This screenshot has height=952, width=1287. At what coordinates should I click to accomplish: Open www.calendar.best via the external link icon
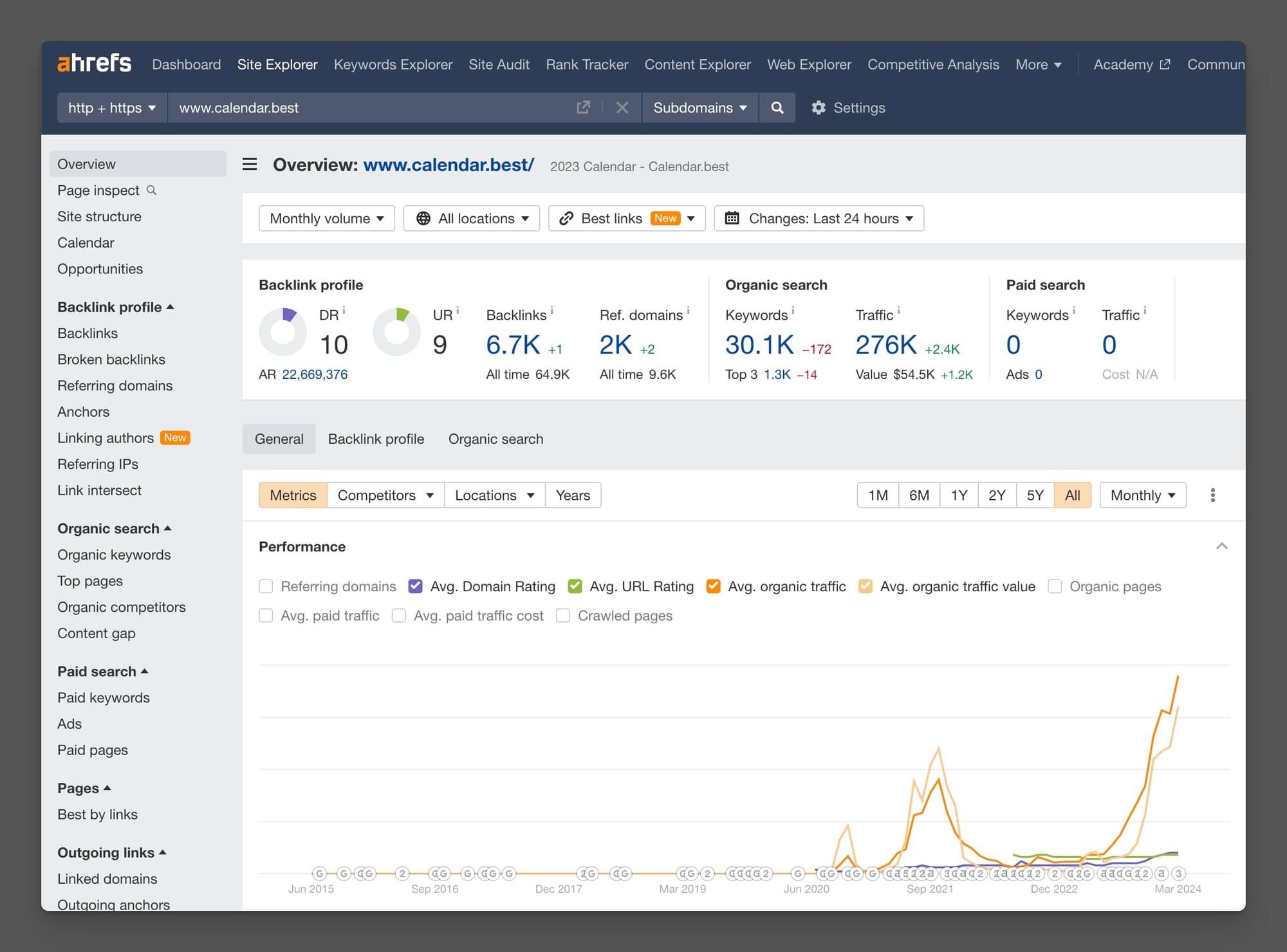point(582,107)
